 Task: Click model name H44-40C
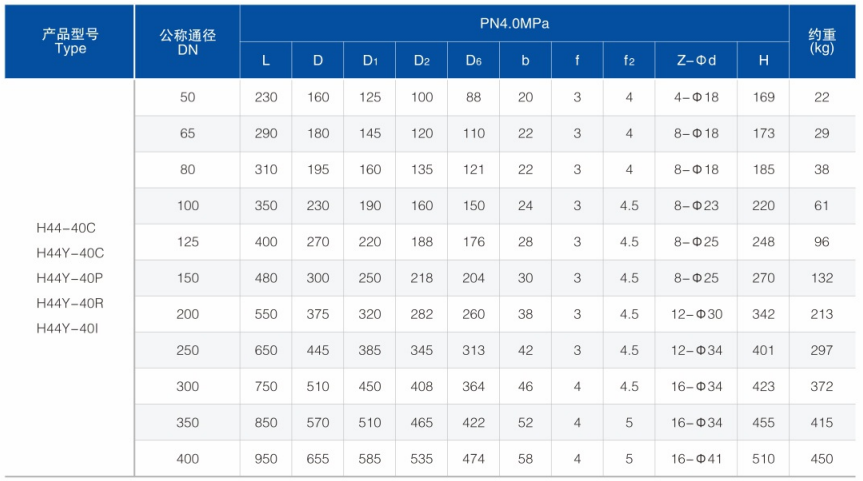(66, 228)
